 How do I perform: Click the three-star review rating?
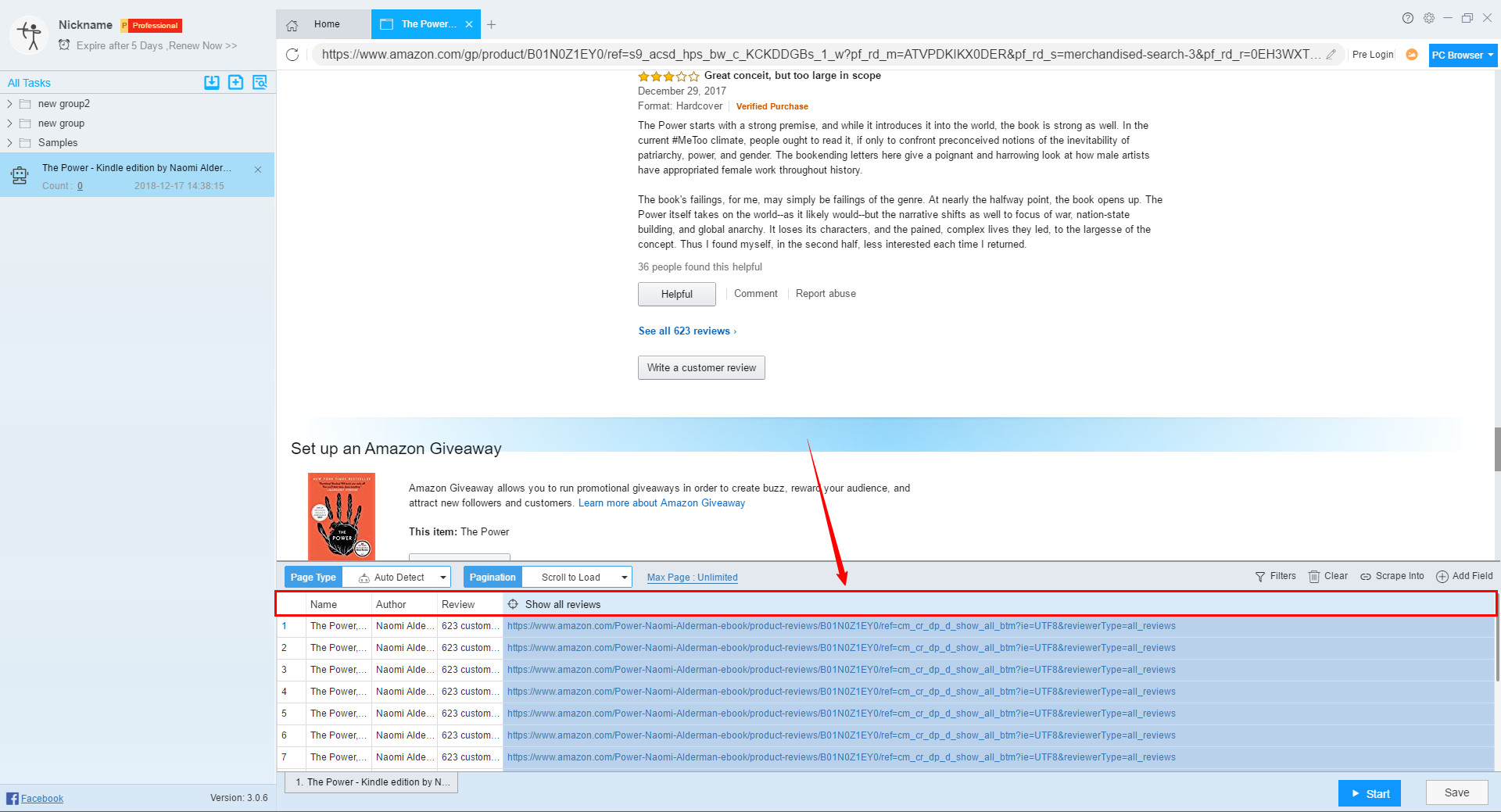tap(668, 76)
